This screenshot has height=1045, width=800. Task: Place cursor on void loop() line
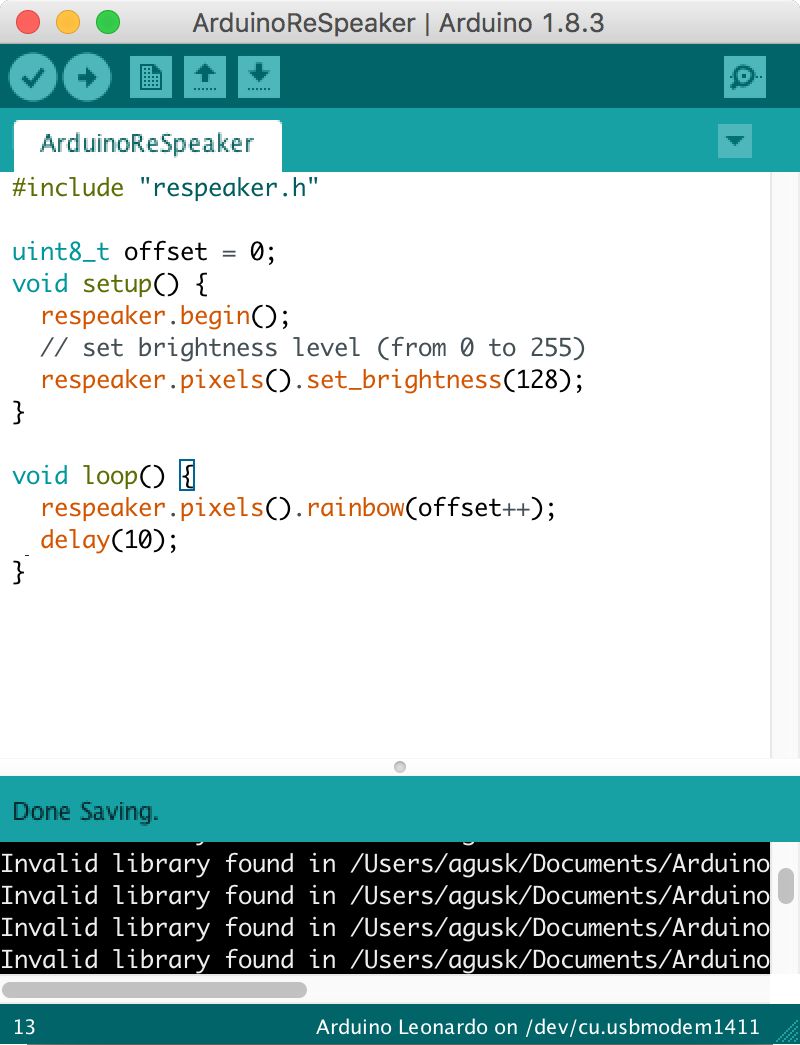point(104,476)
